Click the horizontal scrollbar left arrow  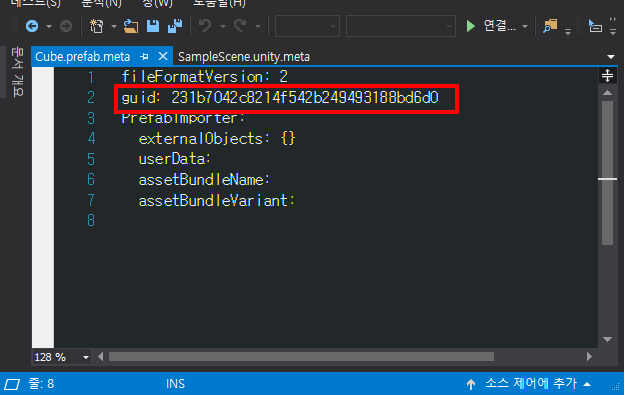pos(101,357)
